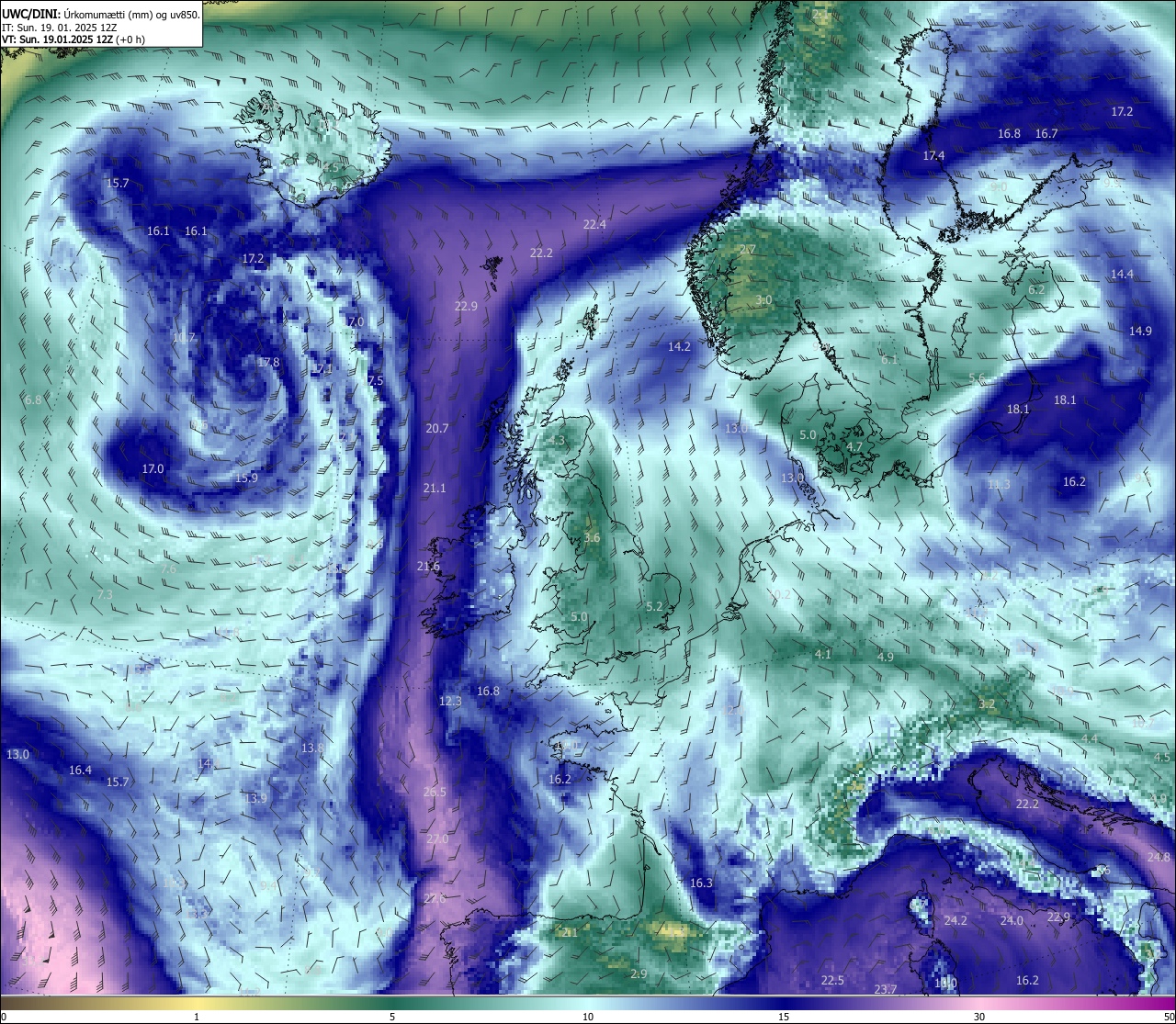
Task: Click the legend tick label 5
Action: [x=392, y=1016]
